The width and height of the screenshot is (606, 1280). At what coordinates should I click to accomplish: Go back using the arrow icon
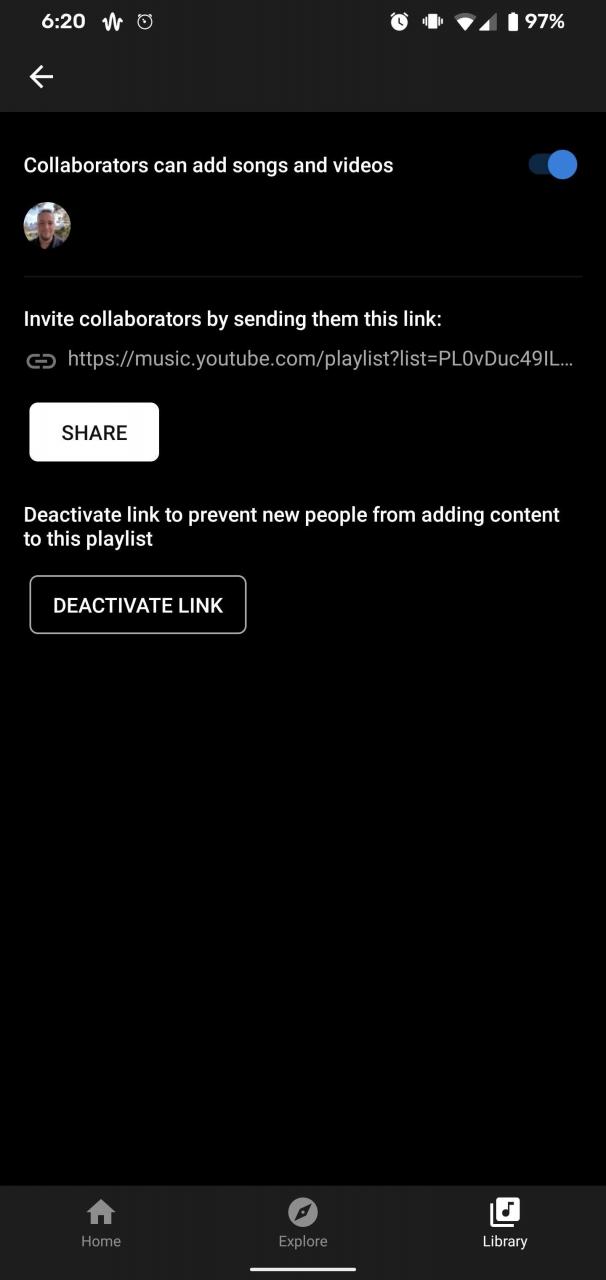pos(41,76)
